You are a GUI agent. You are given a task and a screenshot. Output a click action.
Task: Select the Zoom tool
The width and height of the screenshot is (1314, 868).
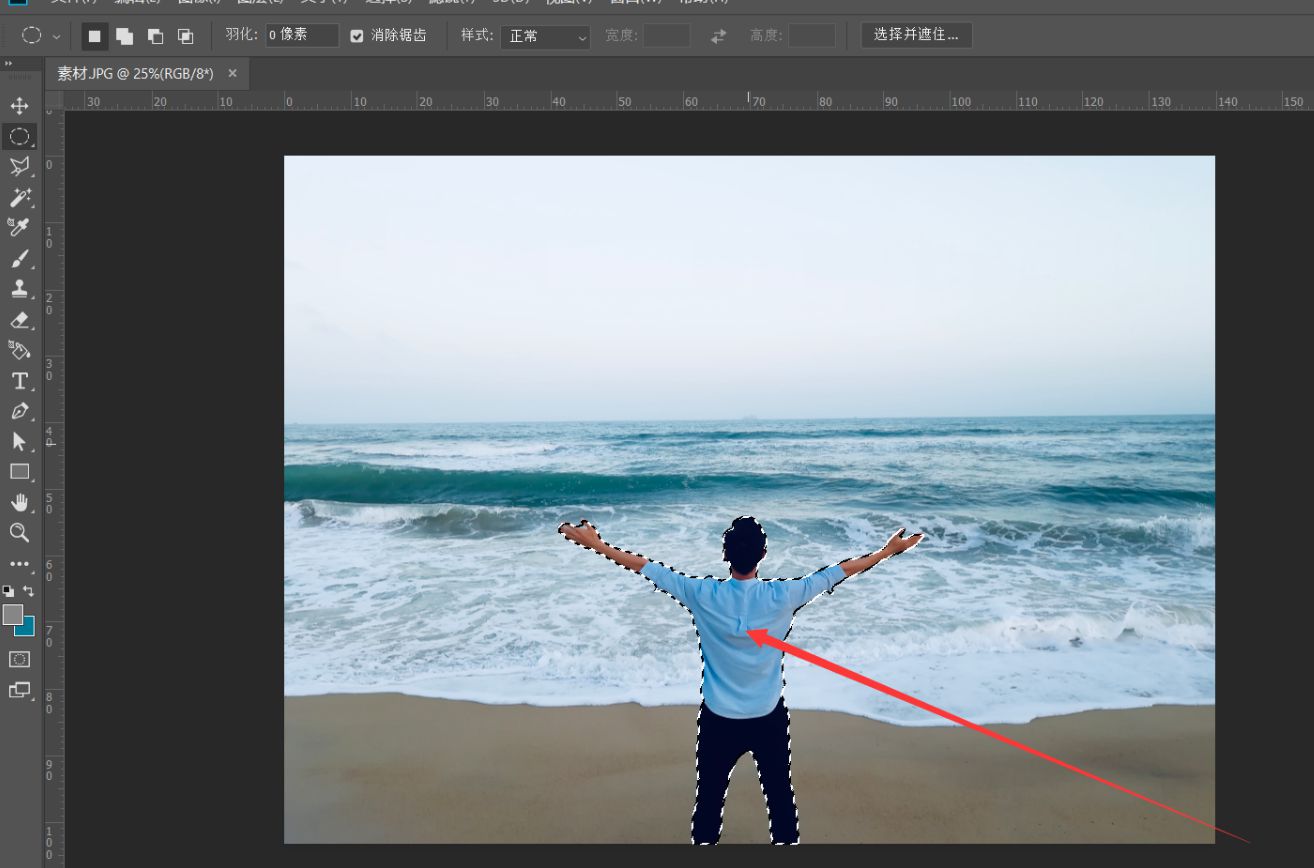pyautogui.click(x=20, y=532)
